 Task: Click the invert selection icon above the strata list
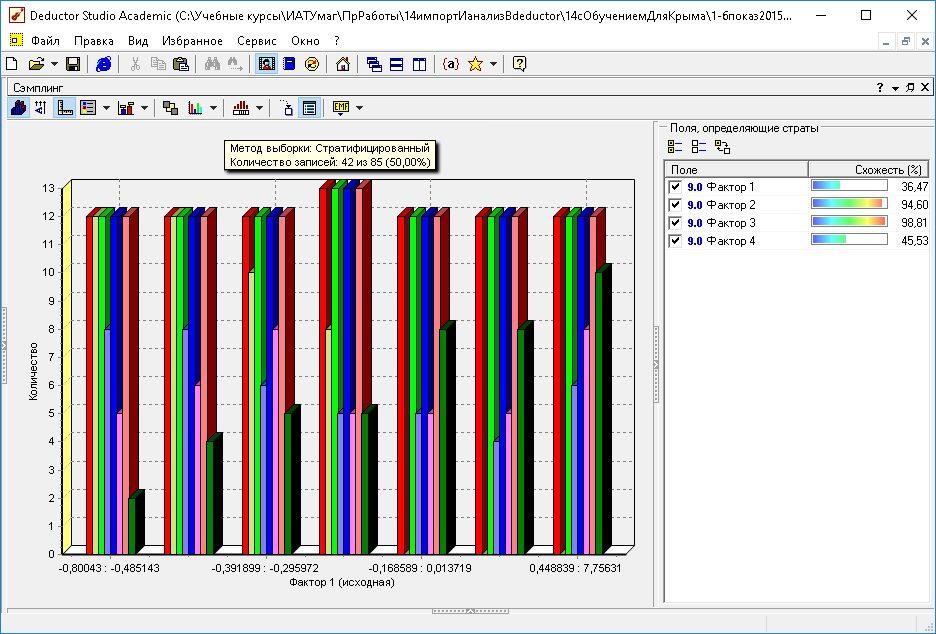point(722,147)
